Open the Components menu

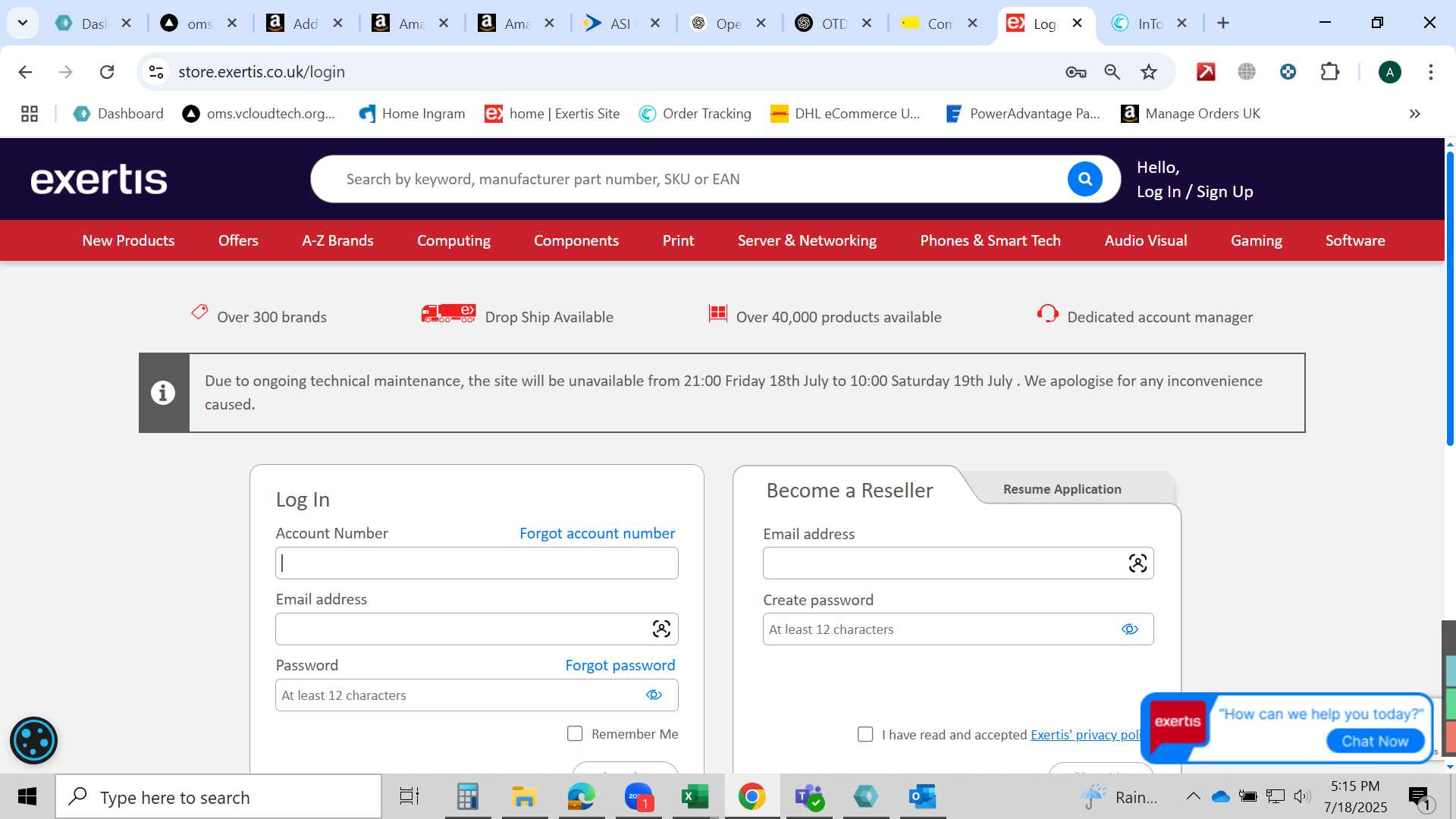(576, 240)
